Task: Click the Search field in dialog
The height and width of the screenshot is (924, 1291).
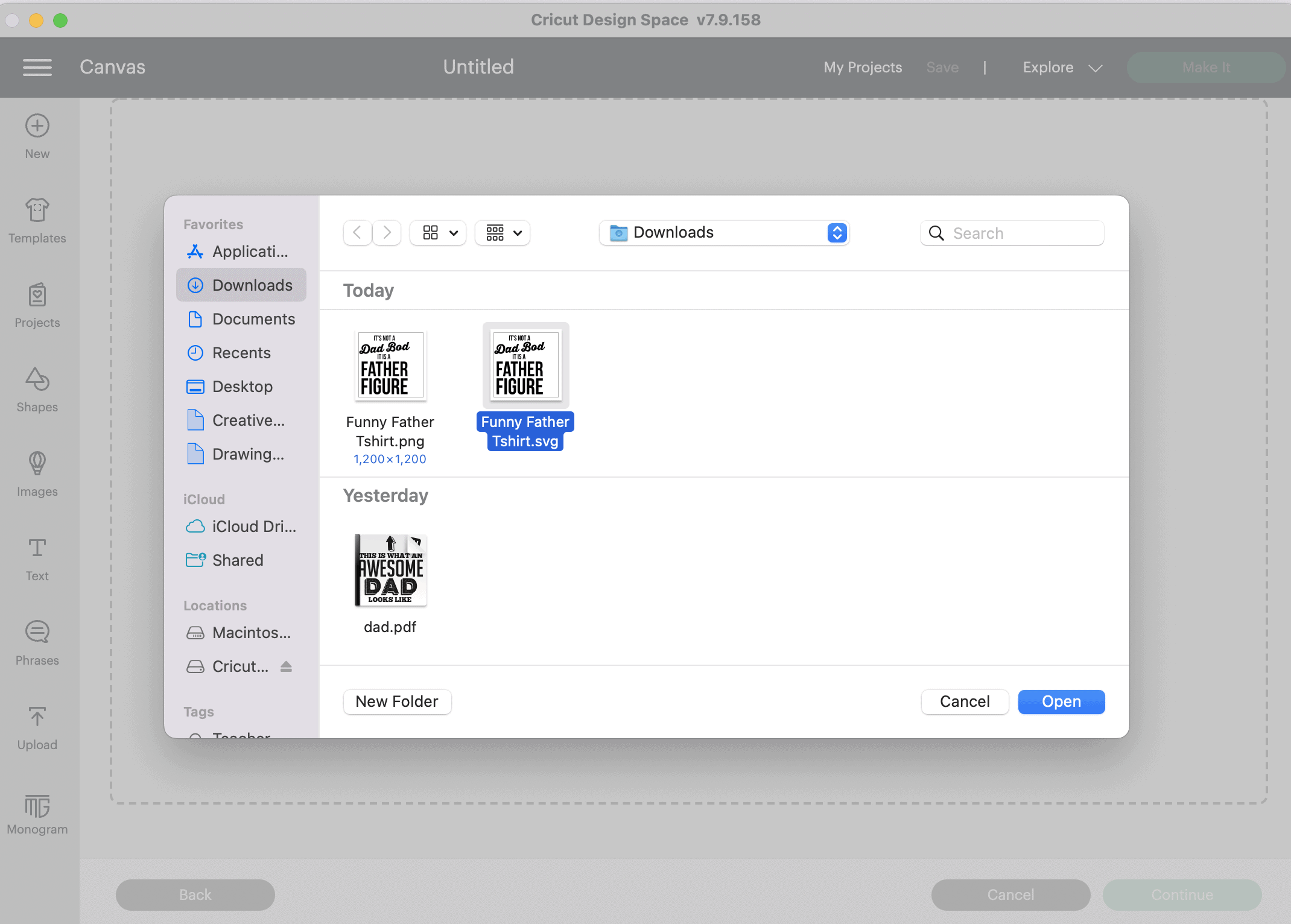Action: pyautogui.click(x=1012, y=233)
